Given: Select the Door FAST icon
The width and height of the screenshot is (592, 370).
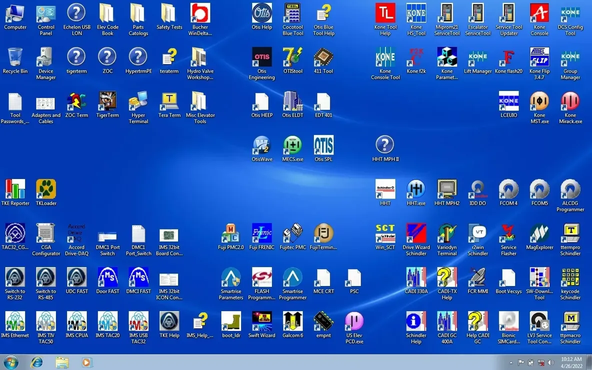Looking at the screenshot, I should click(108, 280).
